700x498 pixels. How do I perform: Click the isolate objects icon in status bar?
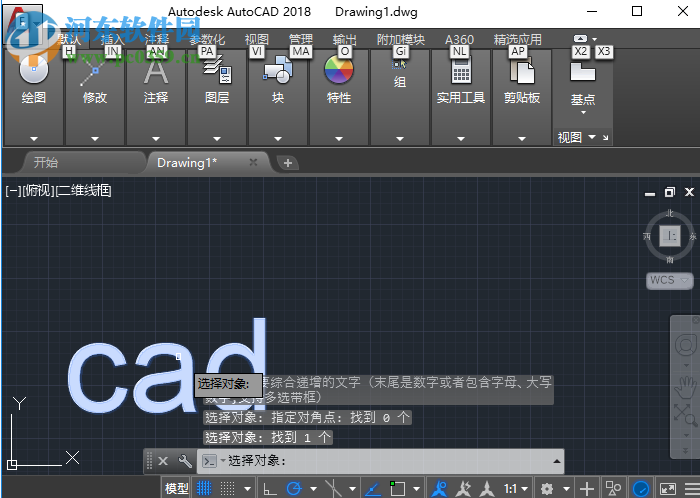coord(613,489)
